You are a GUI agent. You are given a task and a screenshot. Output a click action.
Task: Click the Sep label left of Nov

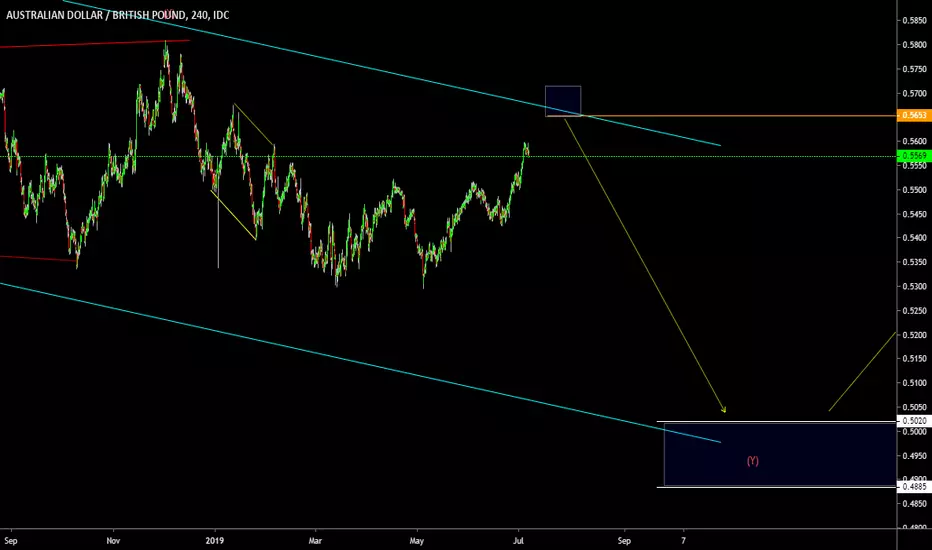(11, 540)
